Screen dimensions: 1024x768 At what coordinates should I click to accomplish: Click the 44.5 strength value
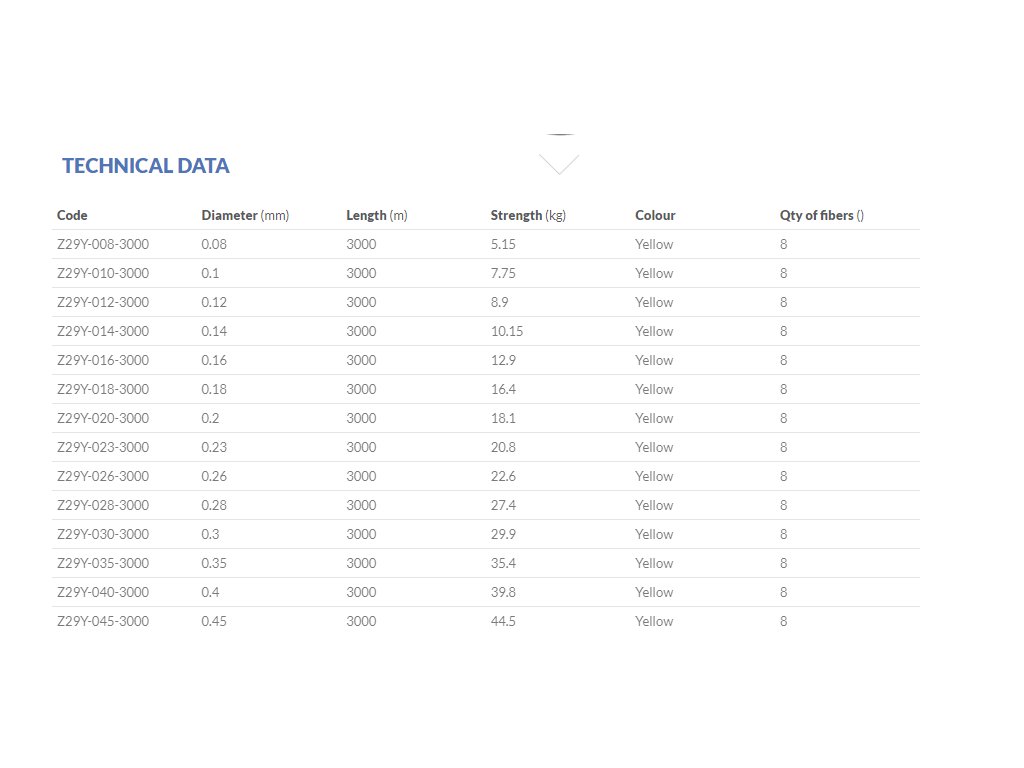[x=503, y=621]
